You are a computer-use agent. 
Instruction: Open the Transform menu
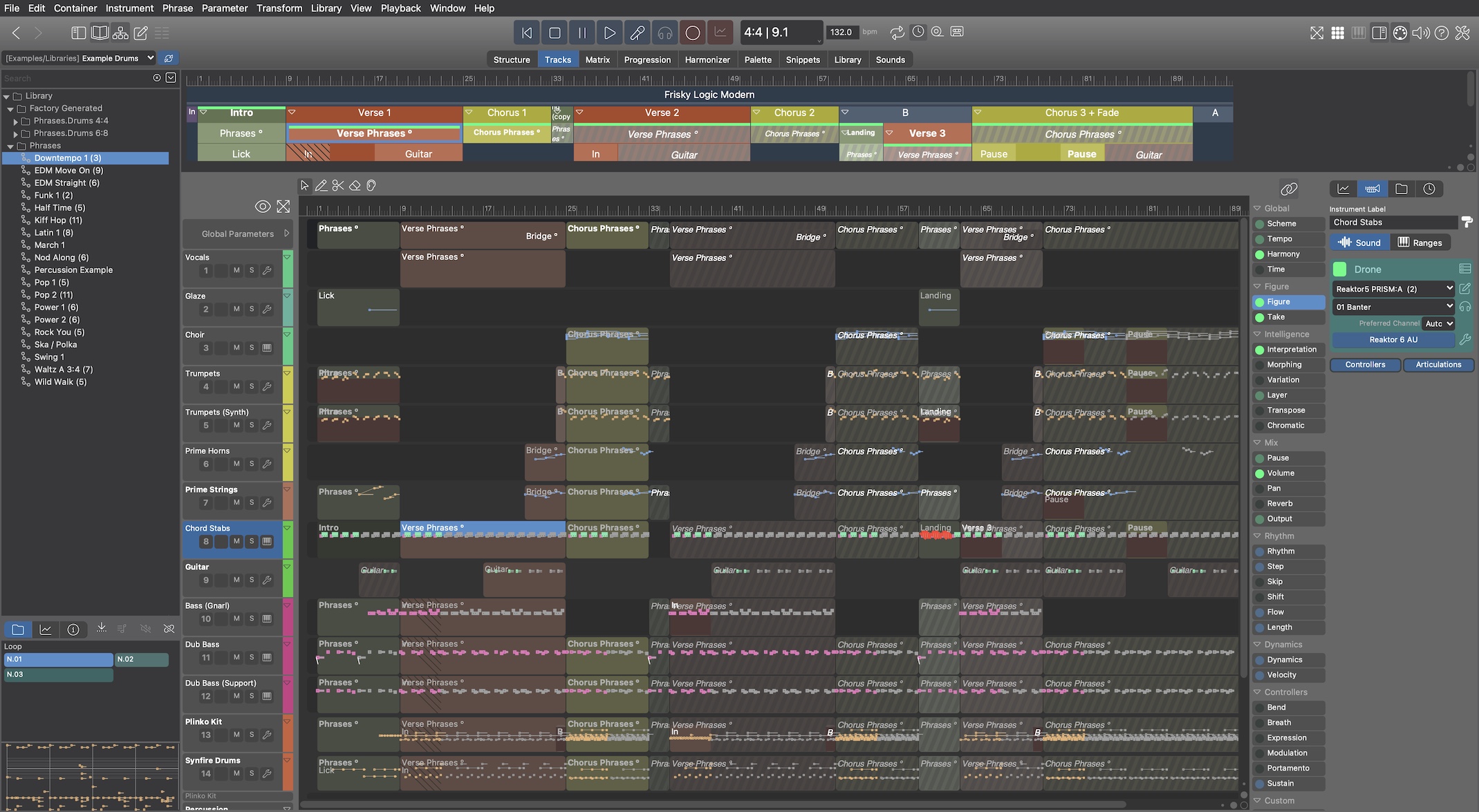279,8
